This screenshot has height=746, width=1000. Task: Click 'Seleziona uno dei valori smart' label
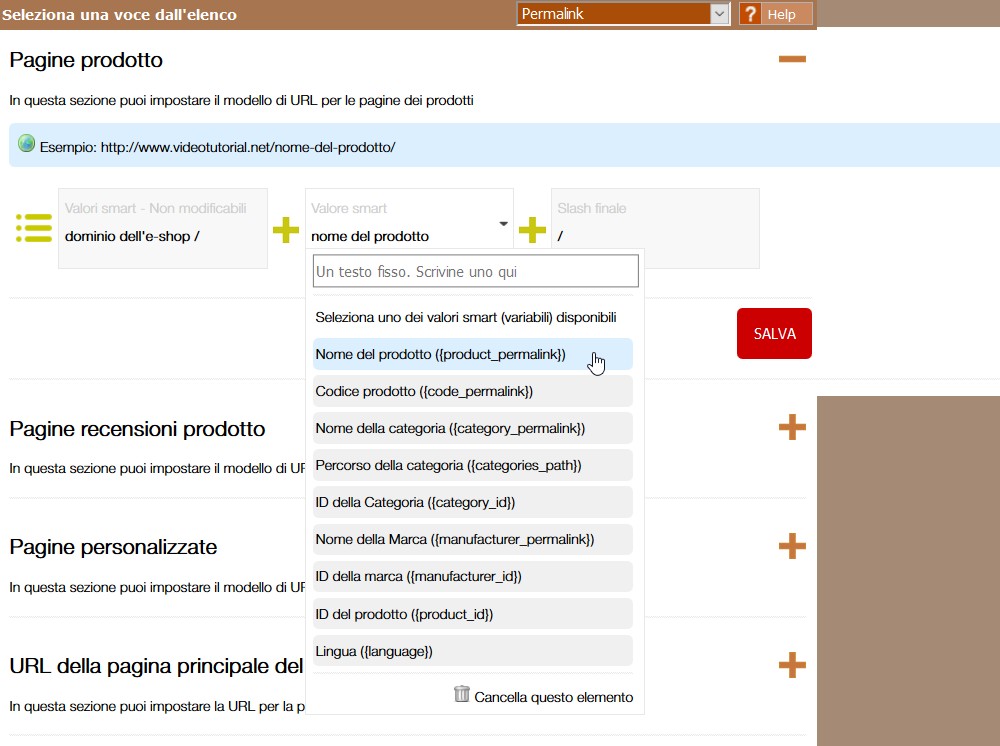click(x=466, y=318)
